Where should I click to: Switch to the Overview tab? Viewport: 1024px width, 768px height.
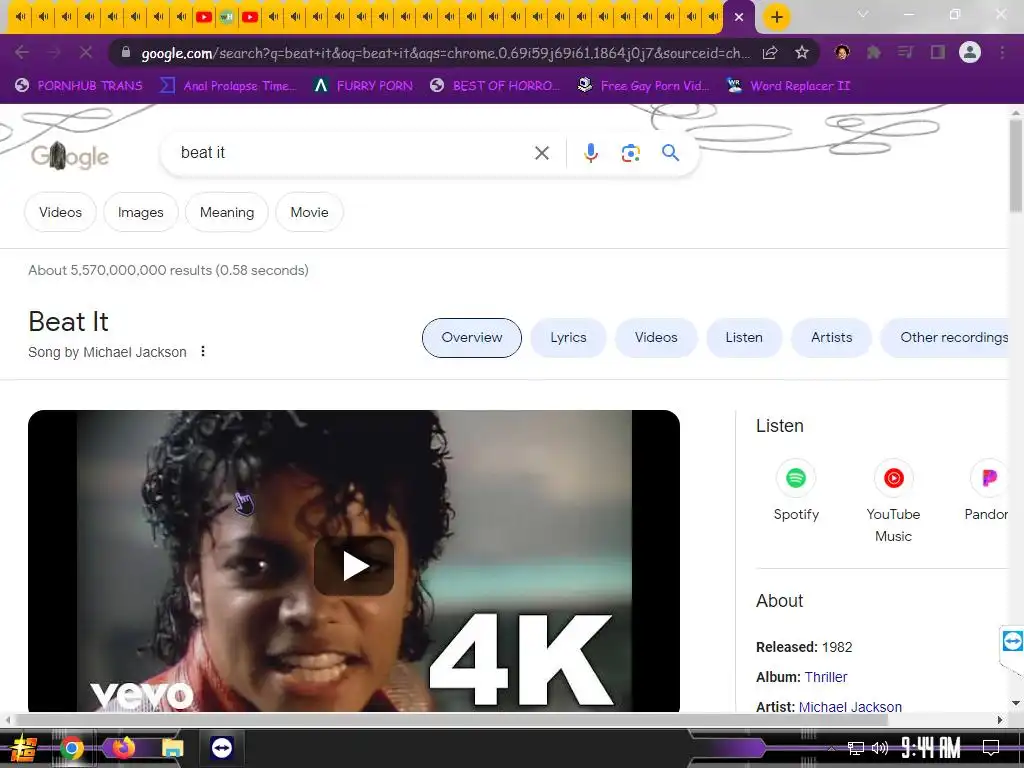[472, 338]
